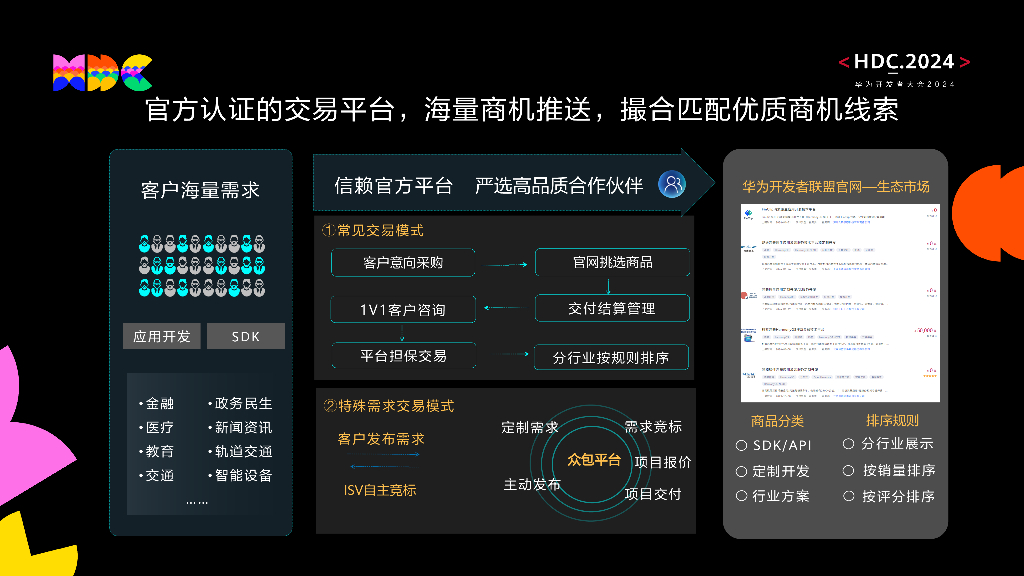Choose the 按销量排序 sorting option
Screen dimensions: 1024x576
(848, 470)
